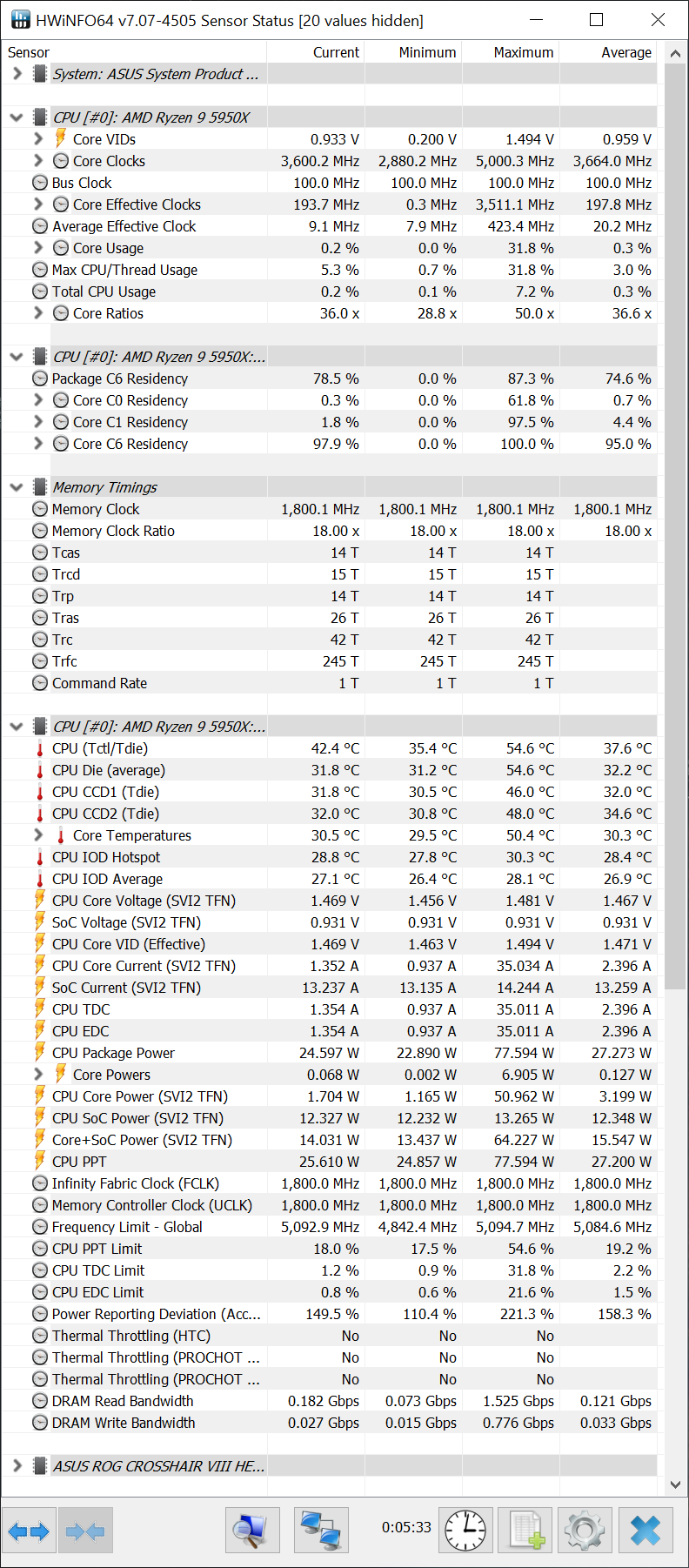Click the blue X close sensors icon

click(x=646, y=1531)
